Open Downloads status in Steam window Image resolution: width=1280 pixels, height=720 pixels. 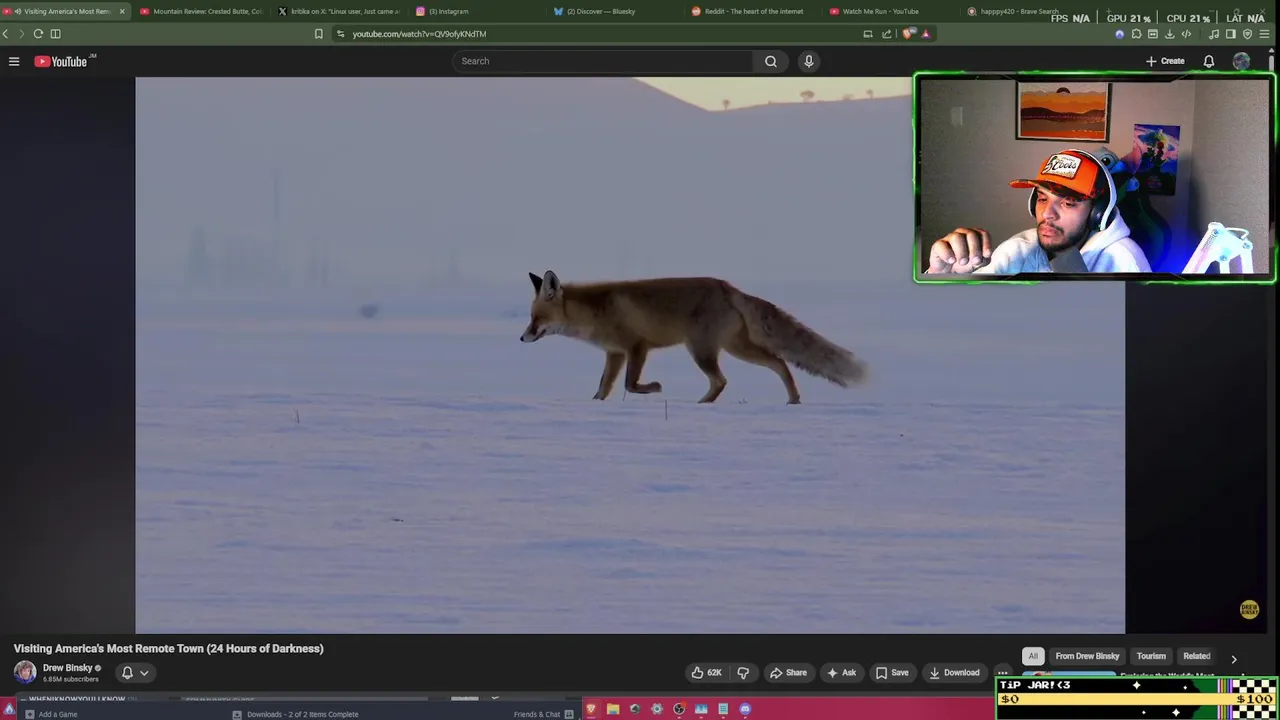(x=296, y=714)
